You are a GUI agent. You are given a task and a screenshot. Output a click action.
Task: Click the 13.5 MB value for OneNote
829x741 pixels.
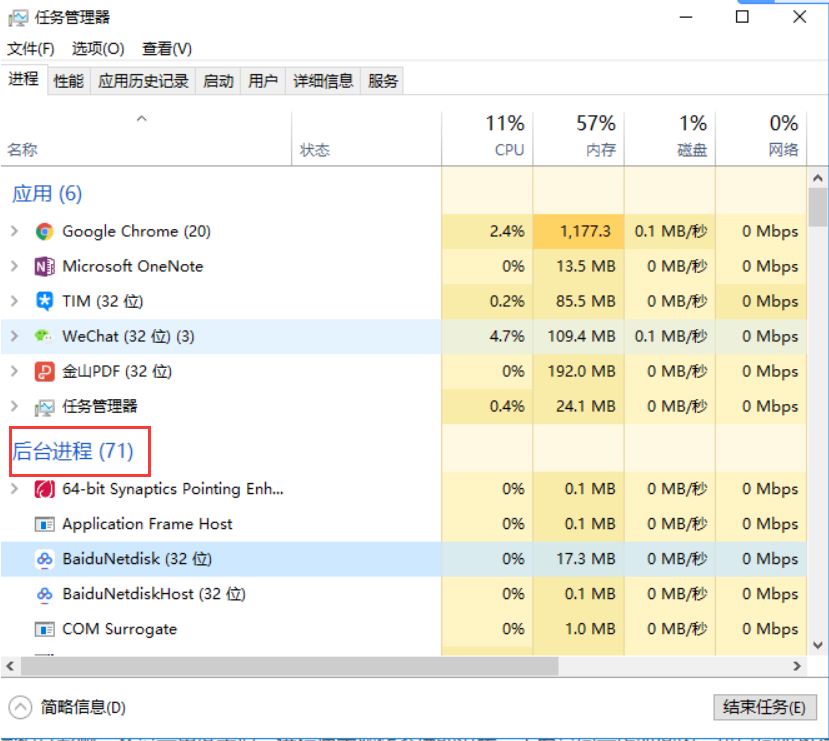pyautogui.click(x=586, y=266)
